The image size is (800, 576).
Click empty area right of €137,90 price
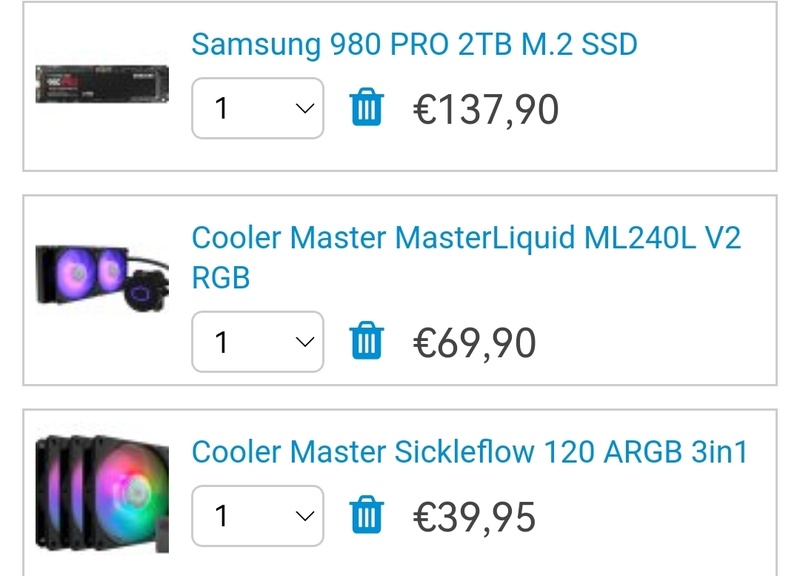pyautogui.click(x=670, y=108)
